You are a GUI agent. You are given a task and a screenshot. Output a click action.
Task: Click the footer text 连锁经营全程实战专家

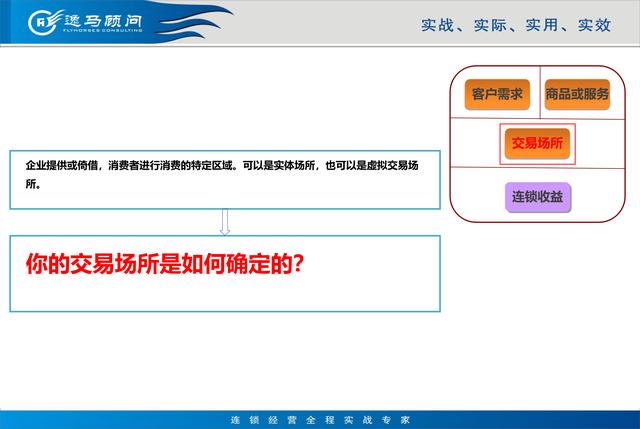click(x=320, y=420)
